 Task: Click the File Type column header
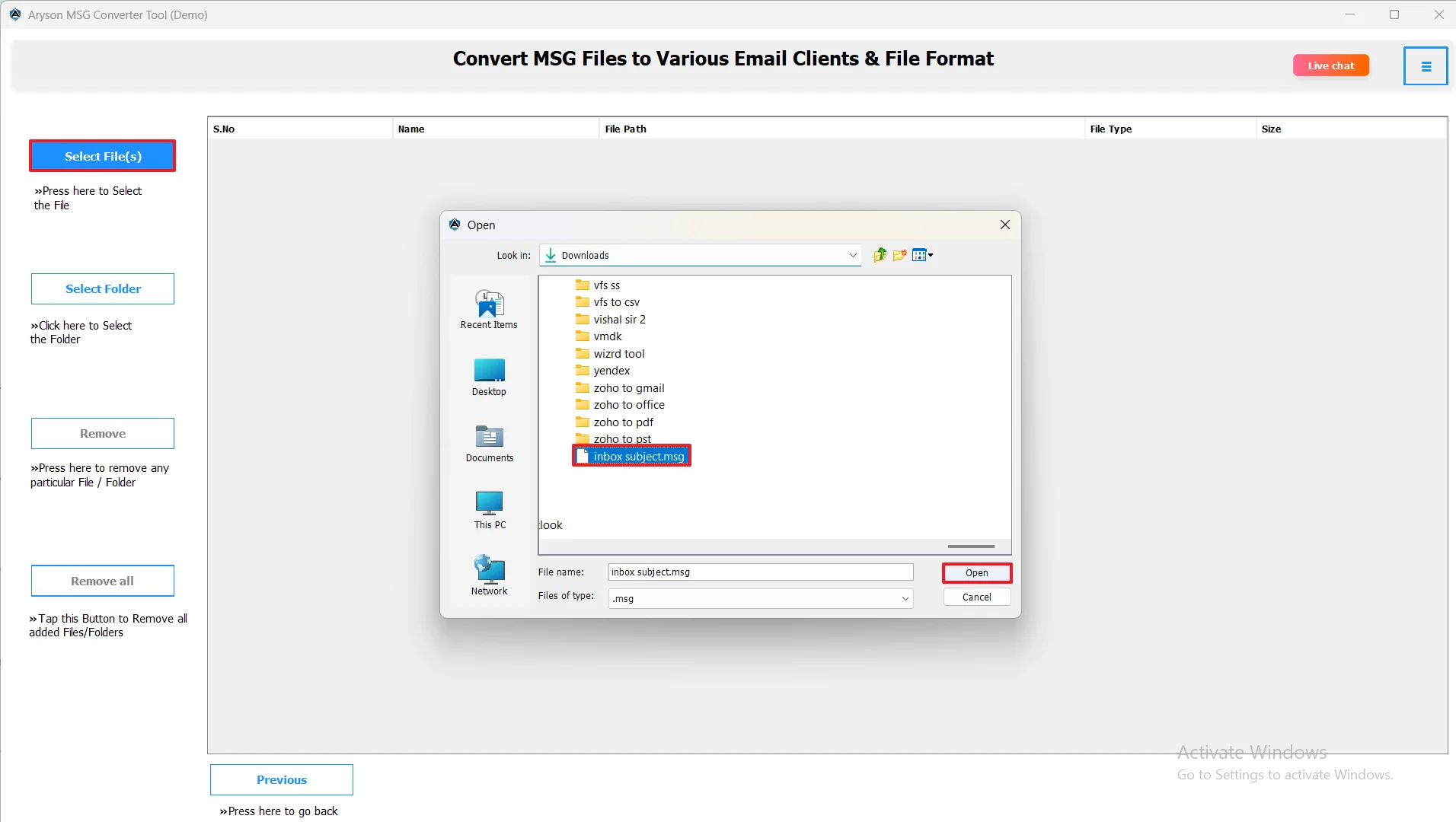click(1170, 129)
